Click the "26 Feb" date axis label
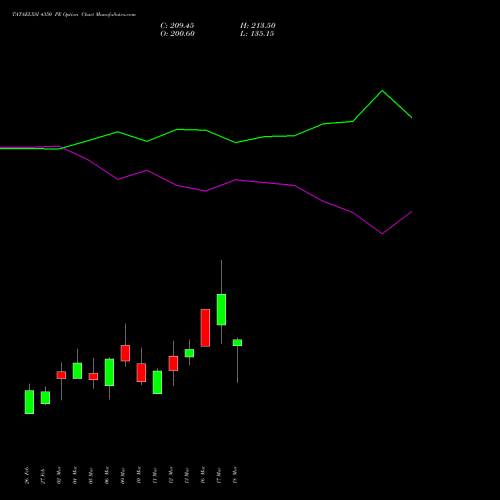Screen dimensions: 500x500 [27, 475]
